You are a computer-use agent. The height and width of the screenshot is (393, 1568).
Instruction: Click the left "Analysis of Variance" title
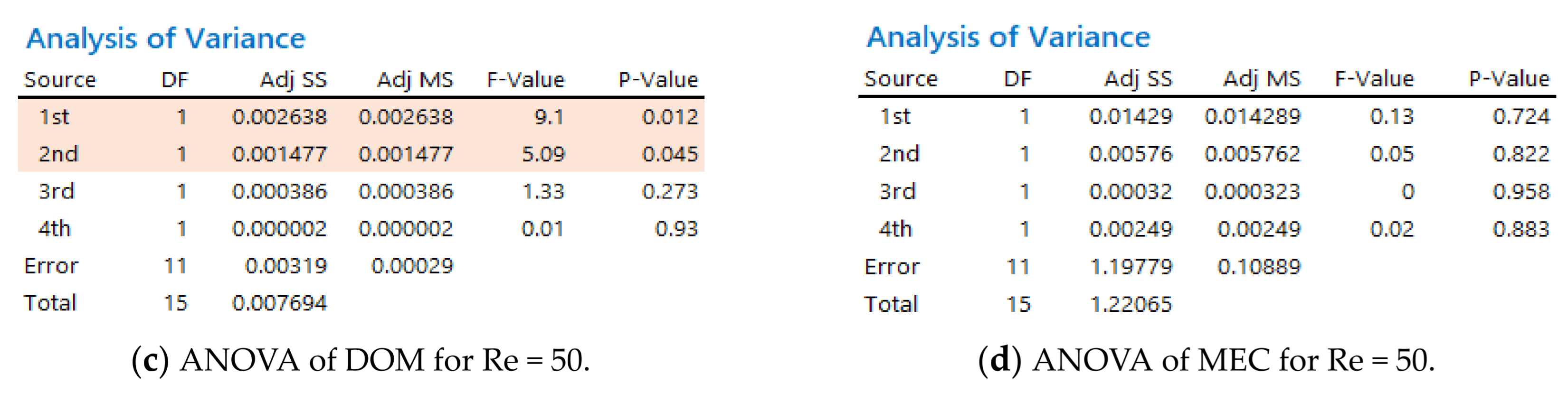(166, 39)
